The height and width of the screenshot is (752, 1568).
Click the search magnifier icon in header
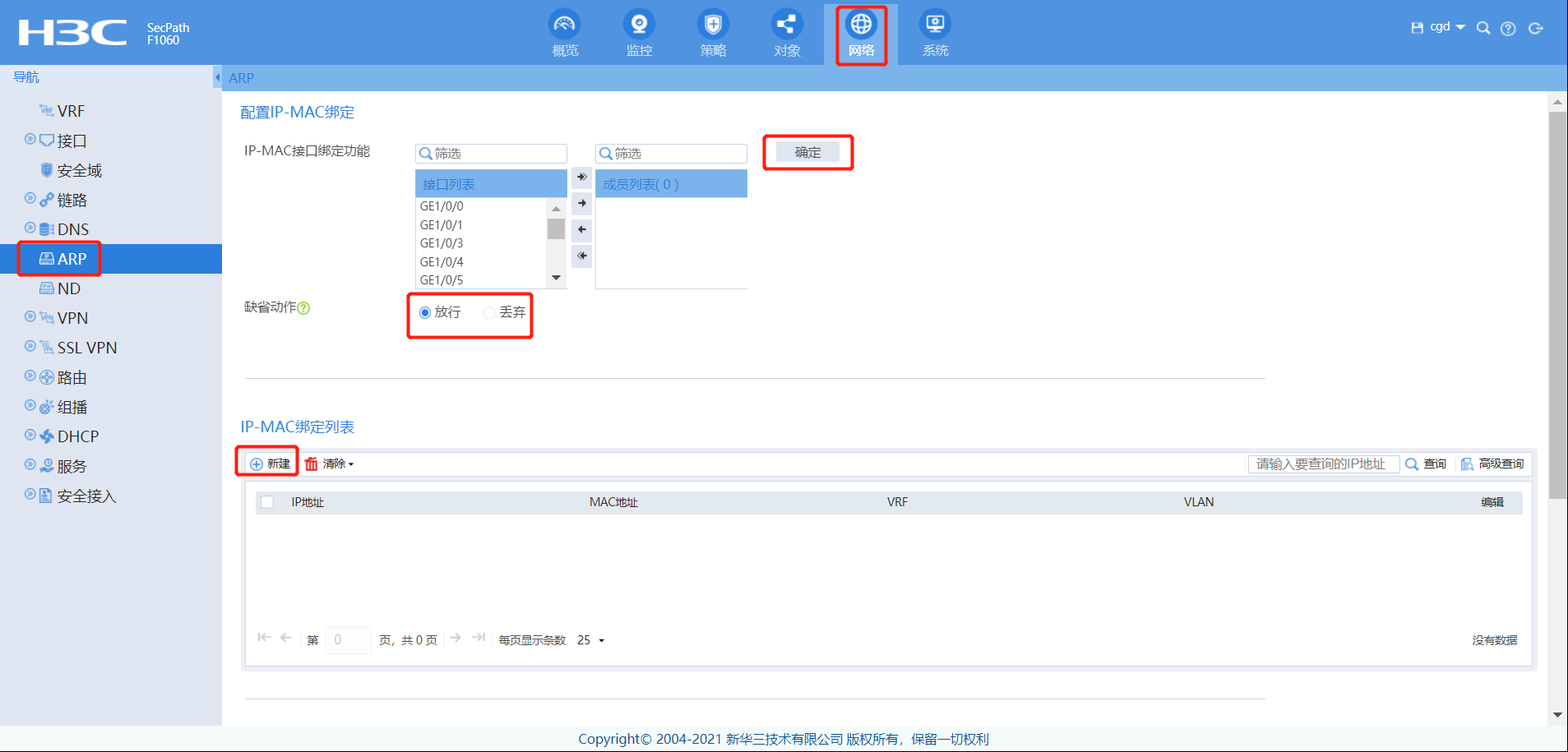point(1483,28)
